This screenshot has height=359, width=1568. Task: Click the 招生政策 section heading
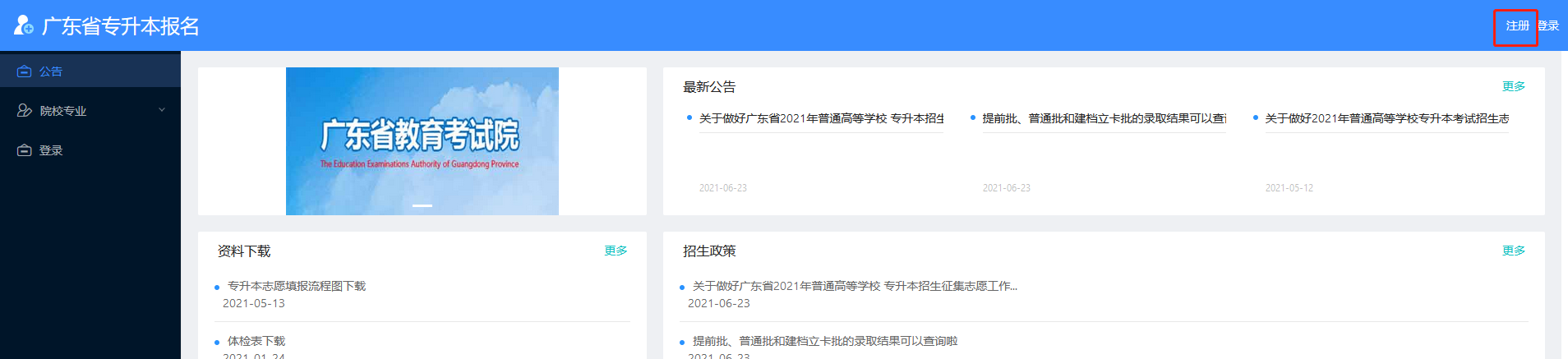click(709, 251)
